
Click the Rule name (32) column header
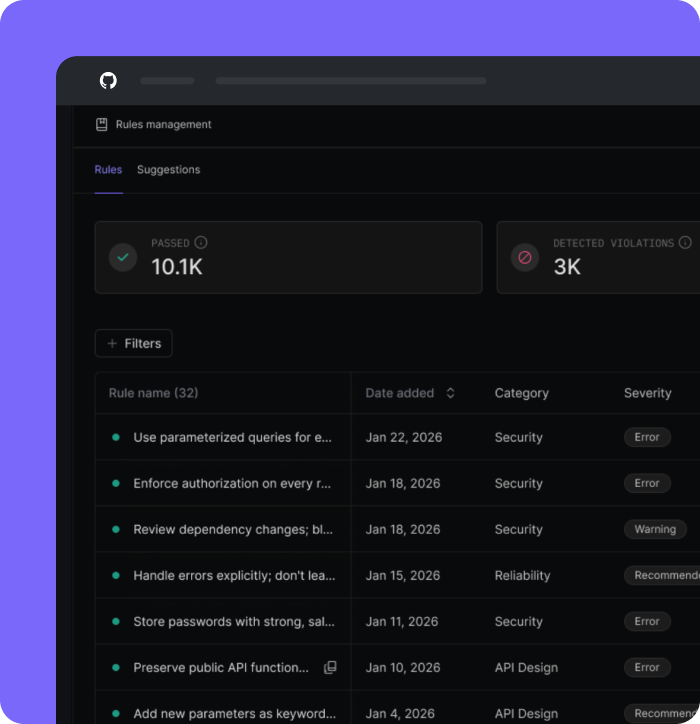coord(153,393)
